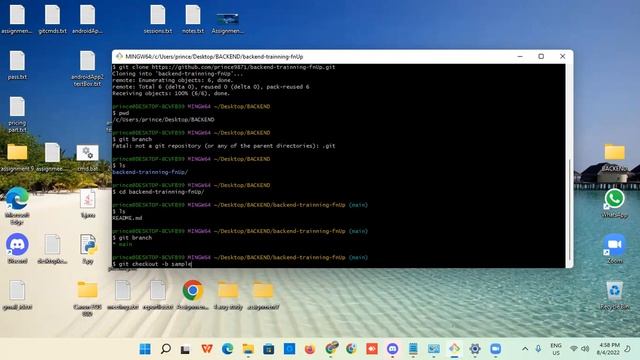Select sessions.txt desktop file
The height and width of the screenshot is (360, 640).
click(158, 19)
